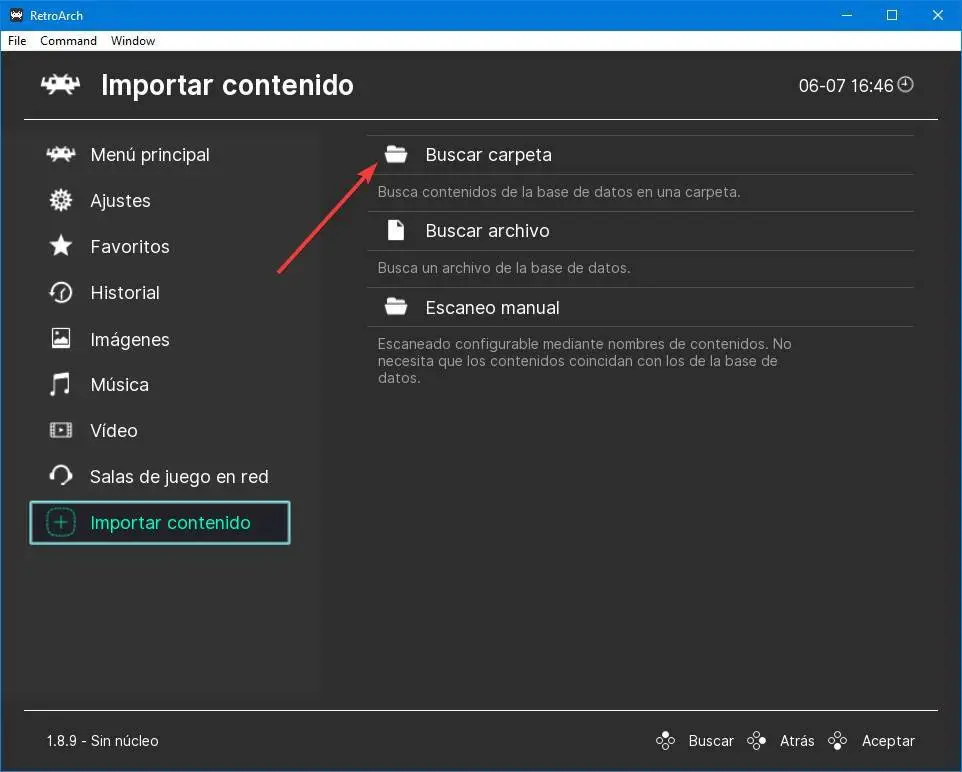Click the RetroArch title bar app icon
Image resolution: width=962 pixels, height=772 pixels.
17,15
